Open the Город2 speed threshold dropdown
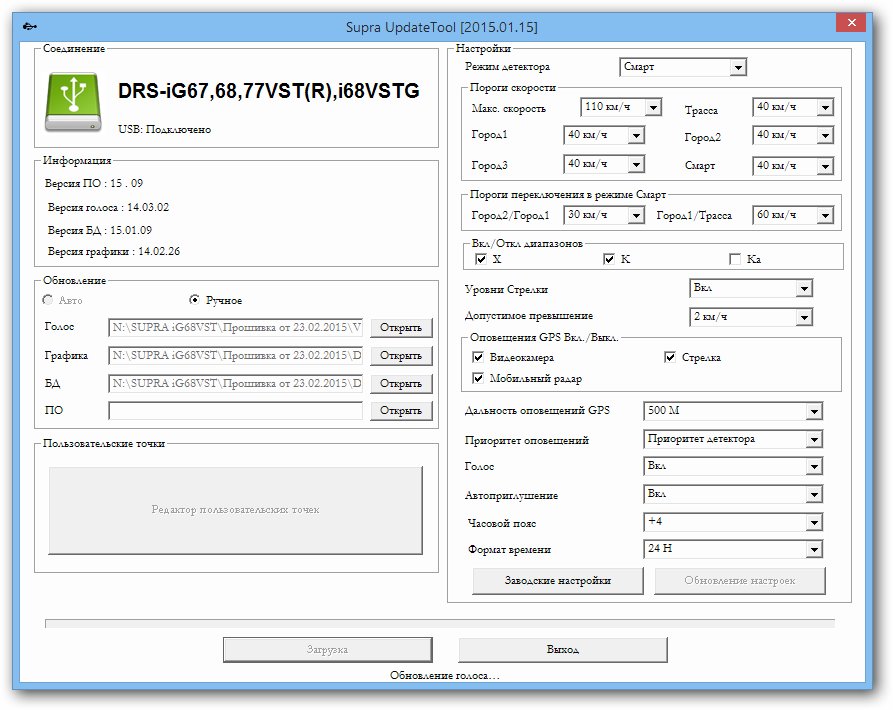This screenshot has height=710, width=893. tap(793, 135)
